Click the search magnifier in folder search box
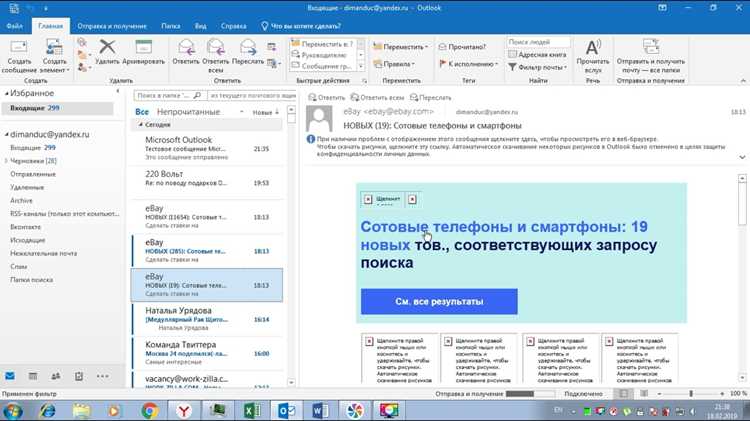750x421 pixels. point(197,96)
